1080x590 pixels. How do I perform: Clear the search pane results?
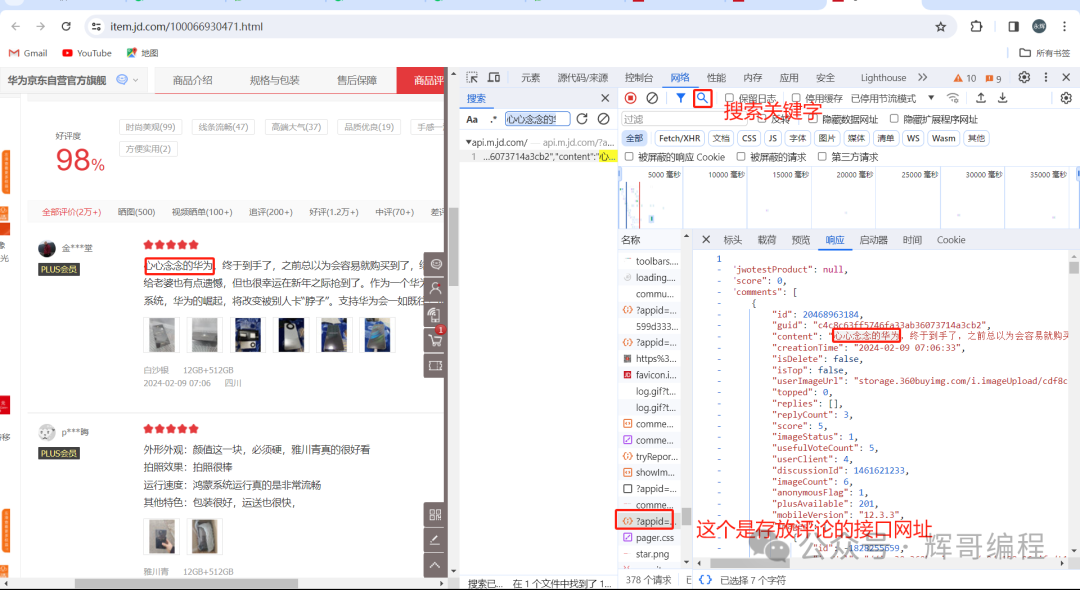point(603,118)
